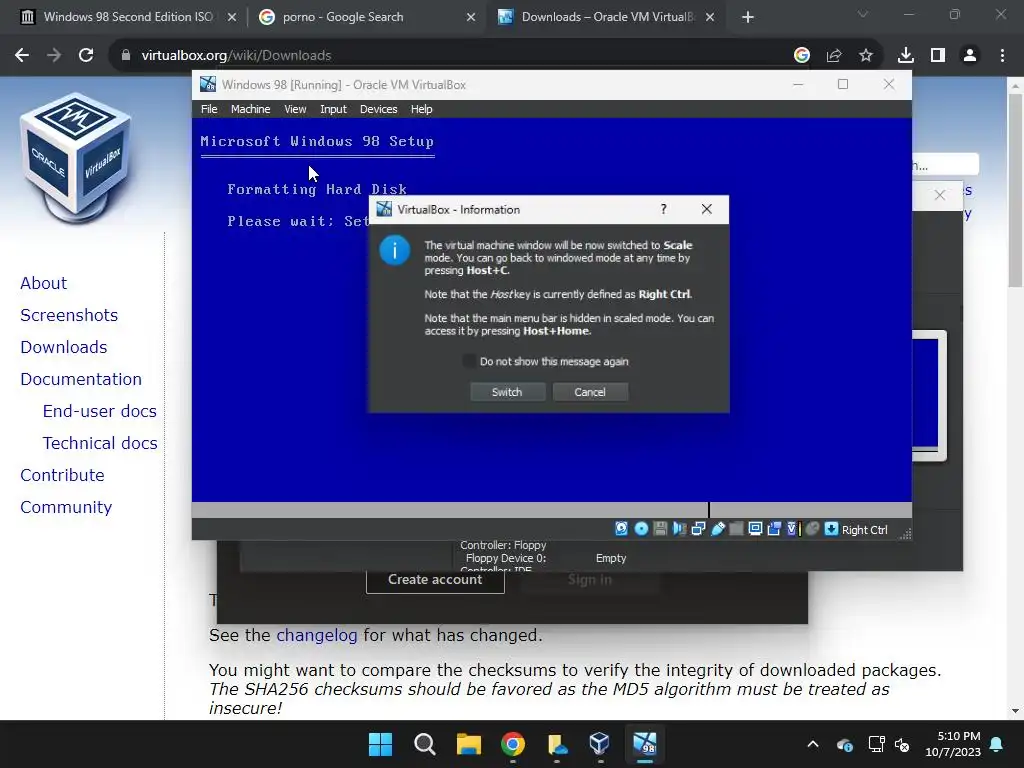1024x768 pixels.
Task: Check Do not show this message again
Action: 468,361
